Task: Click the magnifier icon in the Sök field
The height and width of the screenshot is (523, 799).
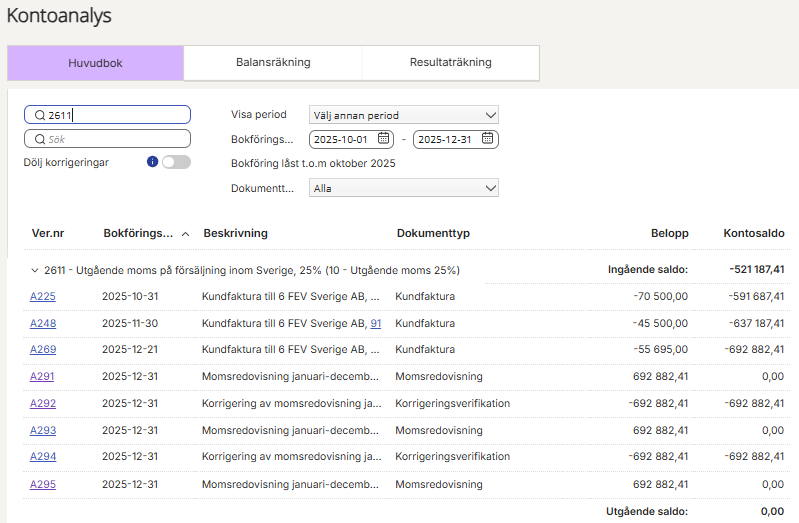Action: point(40,139)
